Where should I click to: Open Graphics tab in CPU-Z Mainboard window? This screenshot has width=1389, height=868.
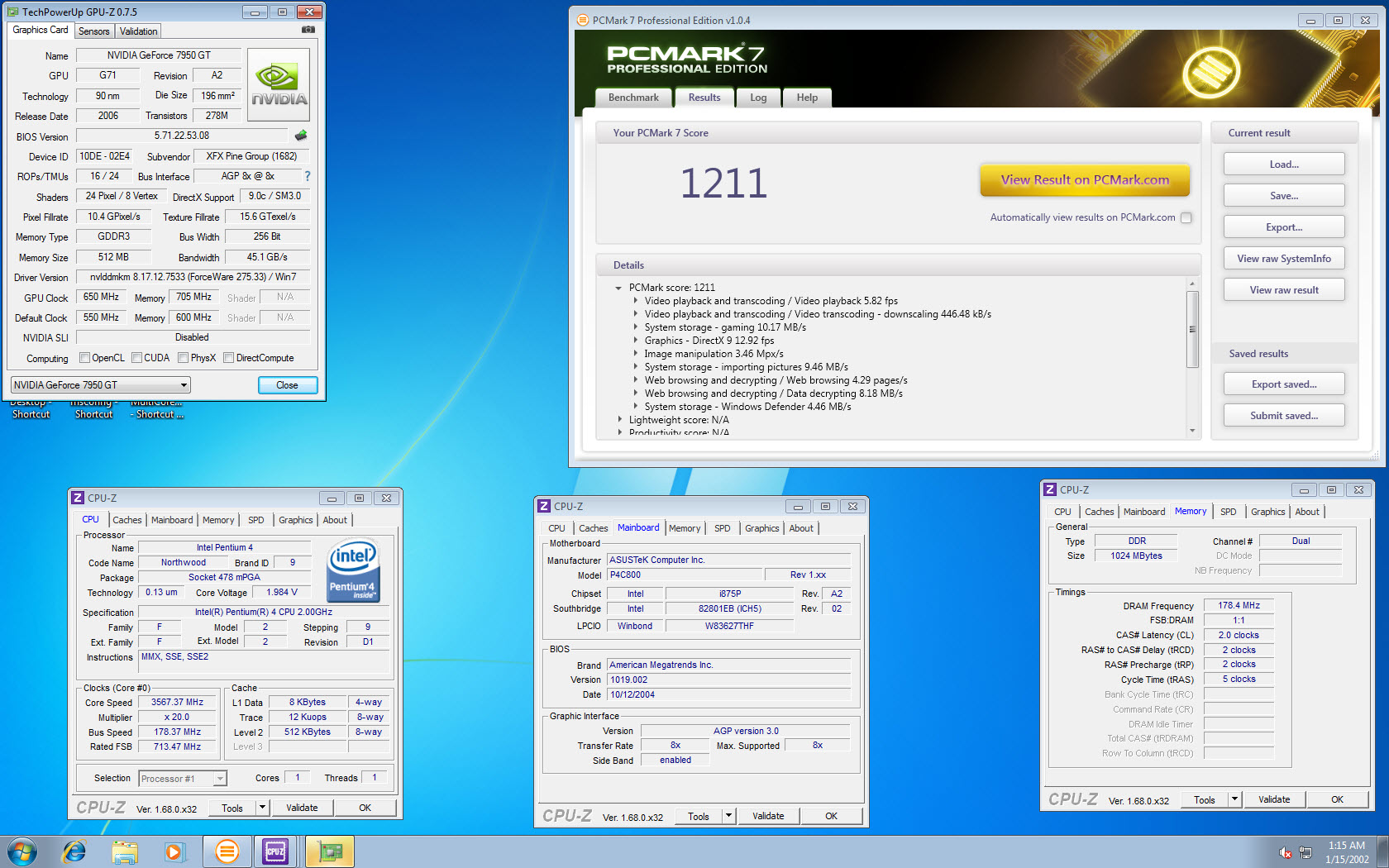tap(761, 528)
